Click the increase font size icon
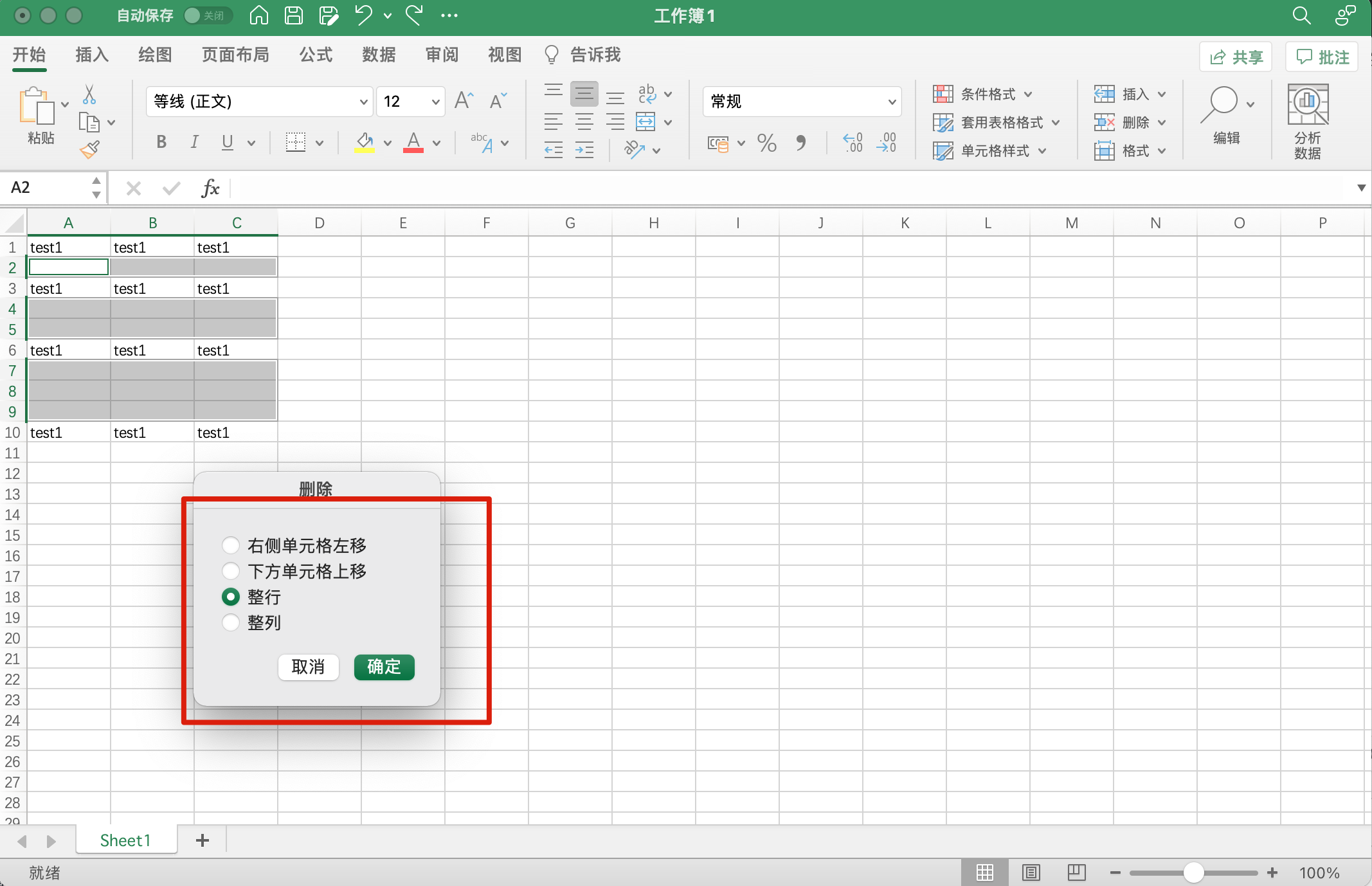This screenshot has height=886, width=1372. tap(463, 100)
